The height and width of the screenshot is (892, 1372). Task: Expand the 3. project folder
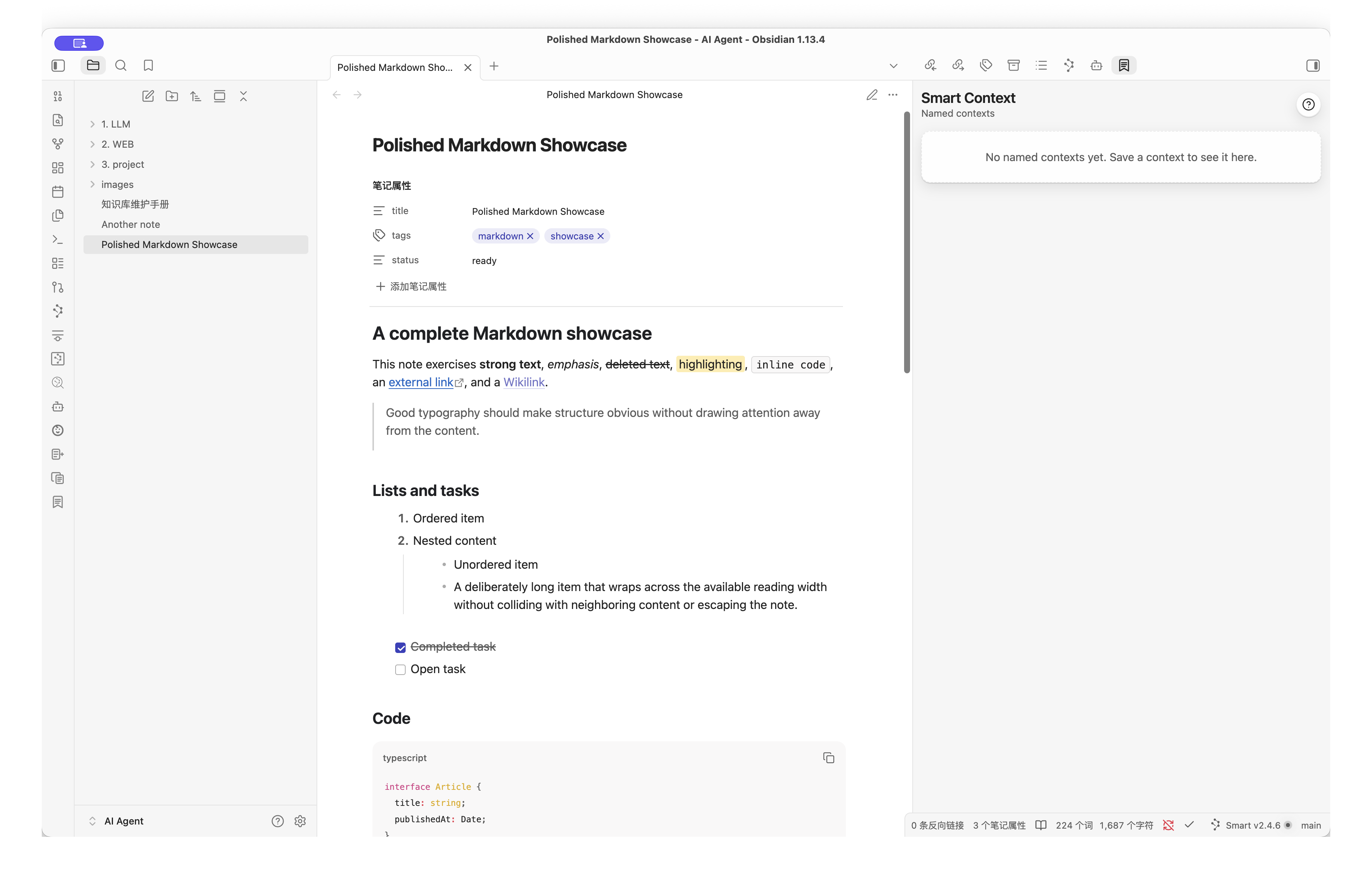(195, 164)
